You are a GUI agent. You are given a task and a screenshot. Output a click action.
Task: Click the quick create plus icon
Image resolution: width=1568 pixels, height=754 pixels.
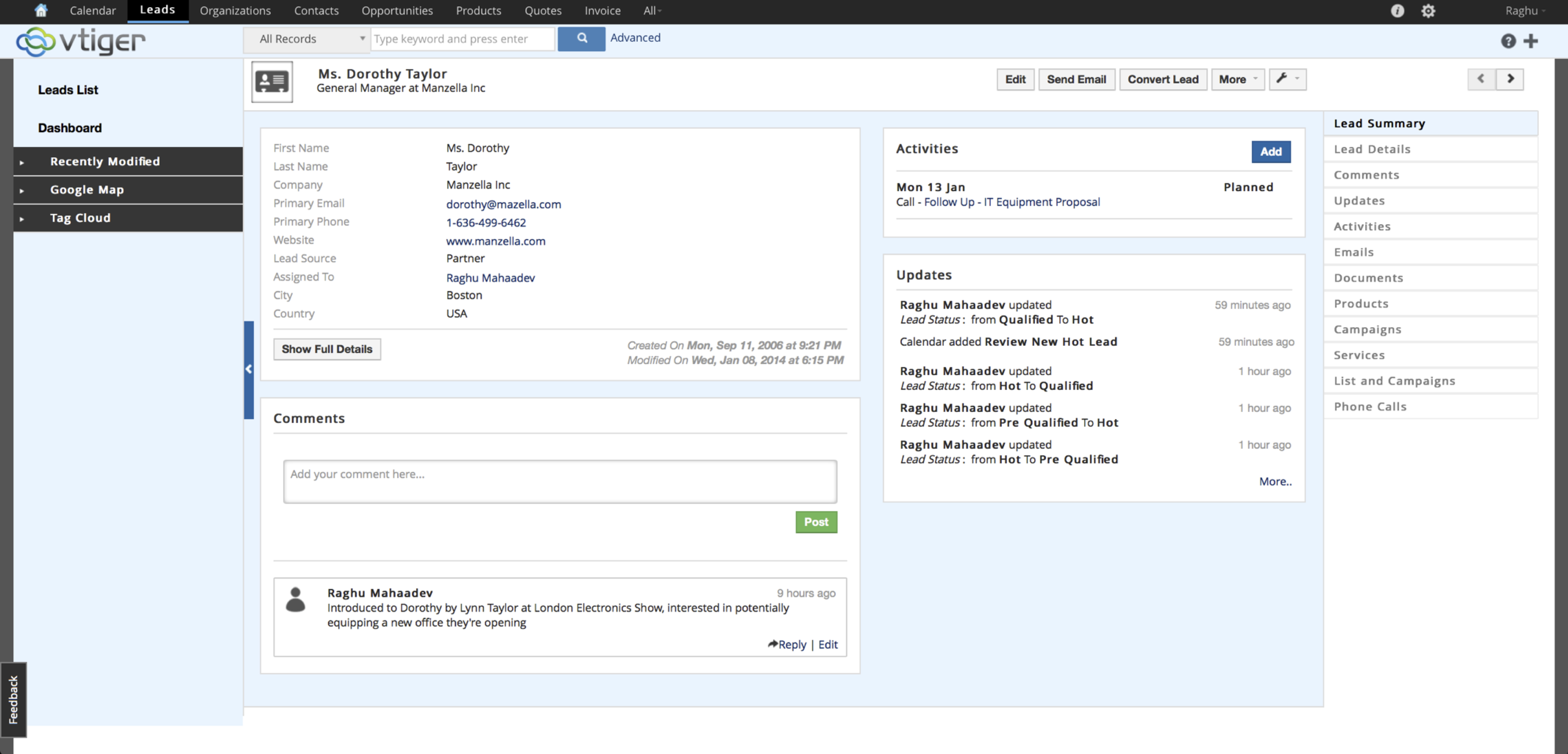pyautogui.click(x=1531, y=41)
